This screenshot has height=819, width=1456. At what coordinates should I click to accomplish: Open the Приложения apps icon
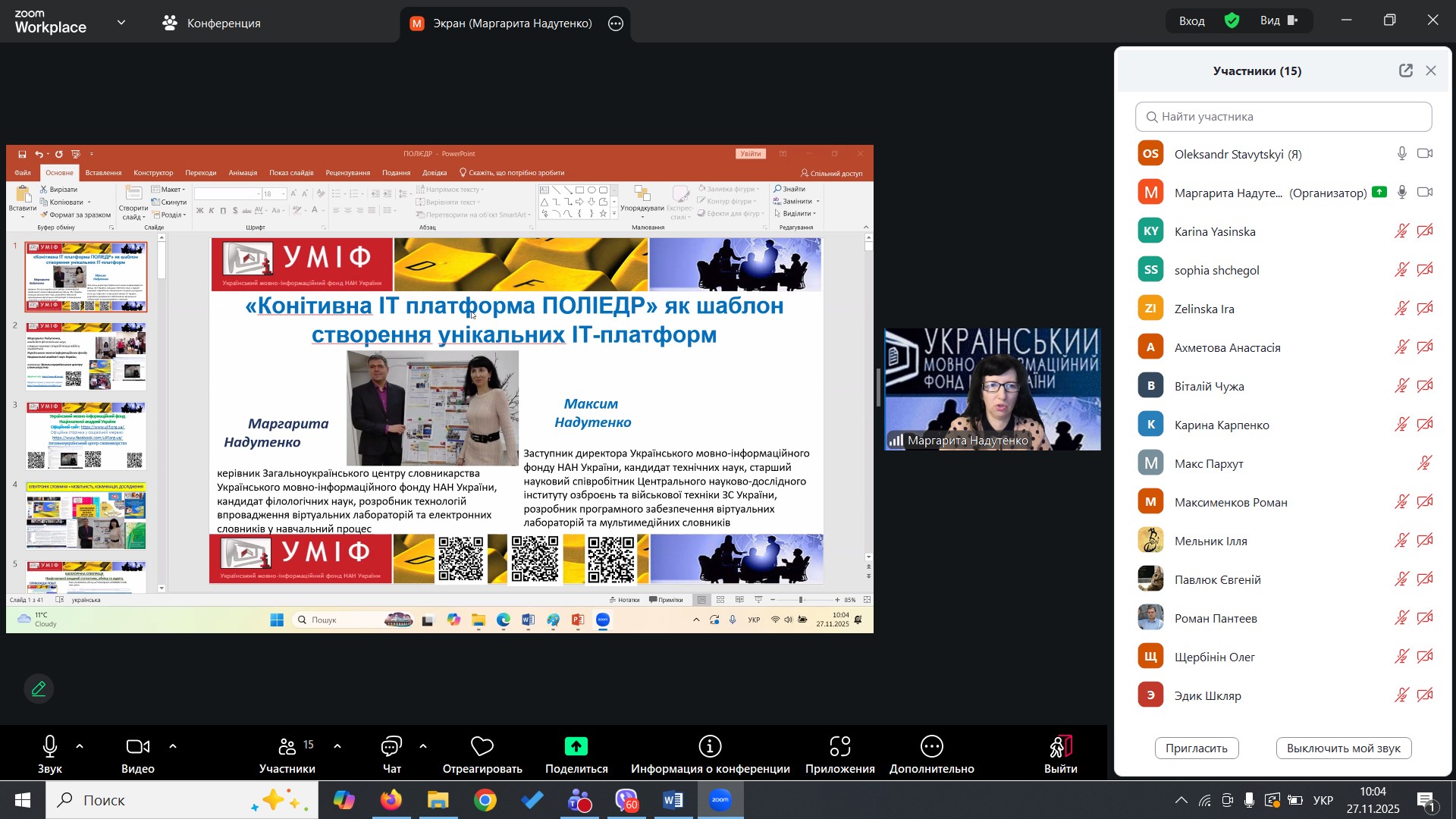(x=839, y=748)
